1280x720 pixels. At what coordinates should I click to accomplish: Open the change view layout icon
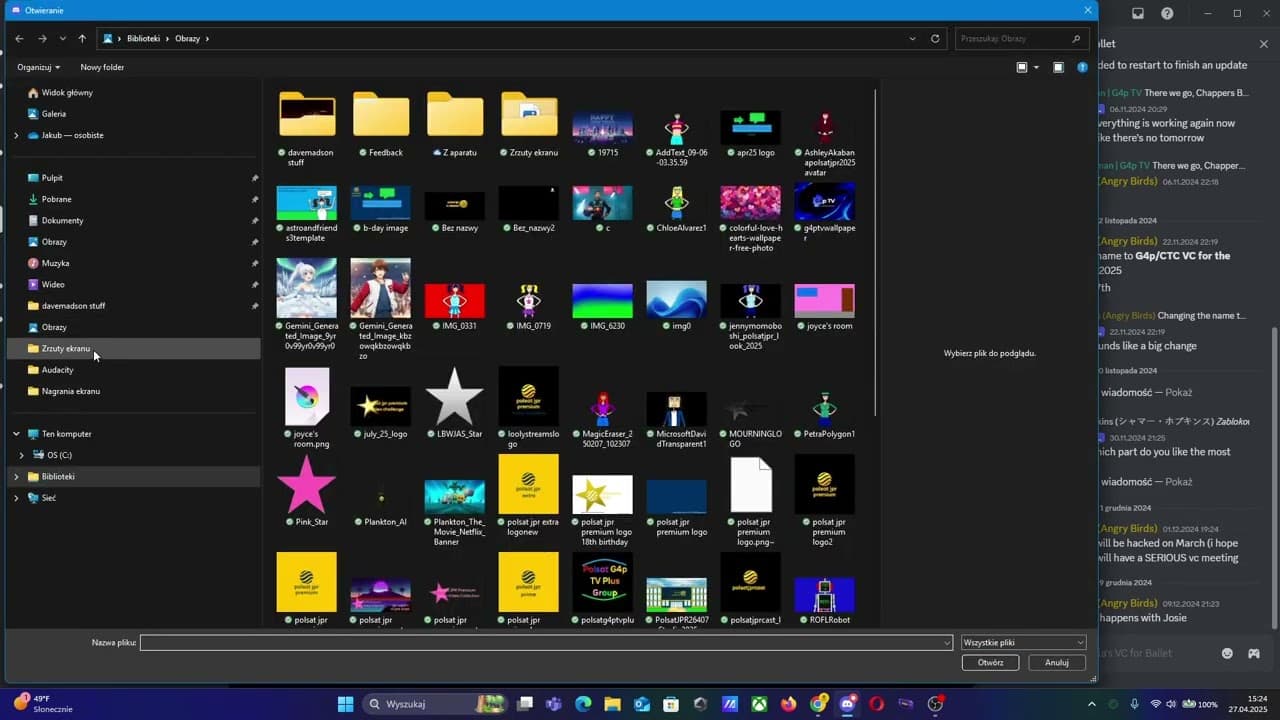click(1022, 67)
